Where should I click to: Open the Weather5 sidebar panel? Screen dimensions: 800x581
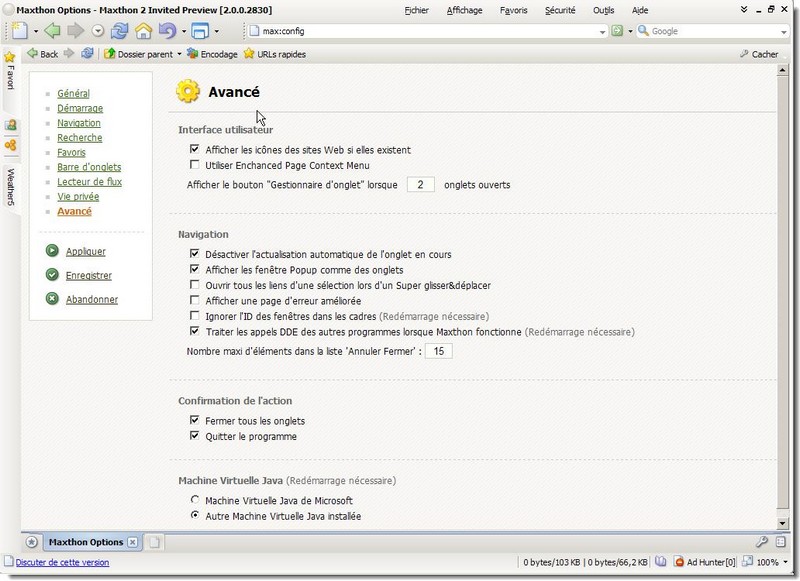tap(10, 187)
